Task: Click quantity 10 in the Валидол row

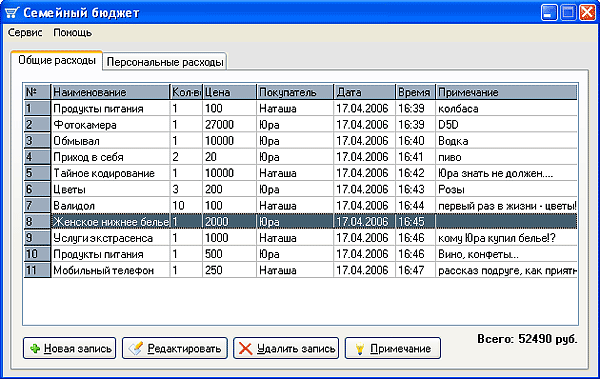Action: pos(186,205)
